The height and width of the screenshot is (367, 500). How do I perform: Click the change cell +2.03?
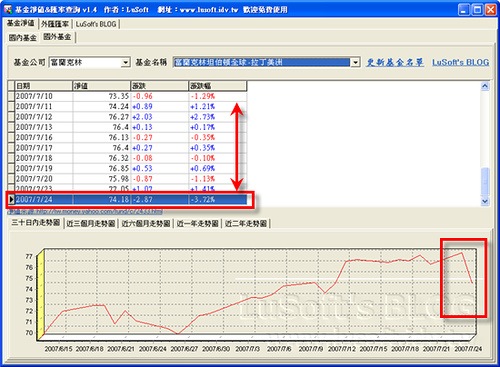[159, 117]
